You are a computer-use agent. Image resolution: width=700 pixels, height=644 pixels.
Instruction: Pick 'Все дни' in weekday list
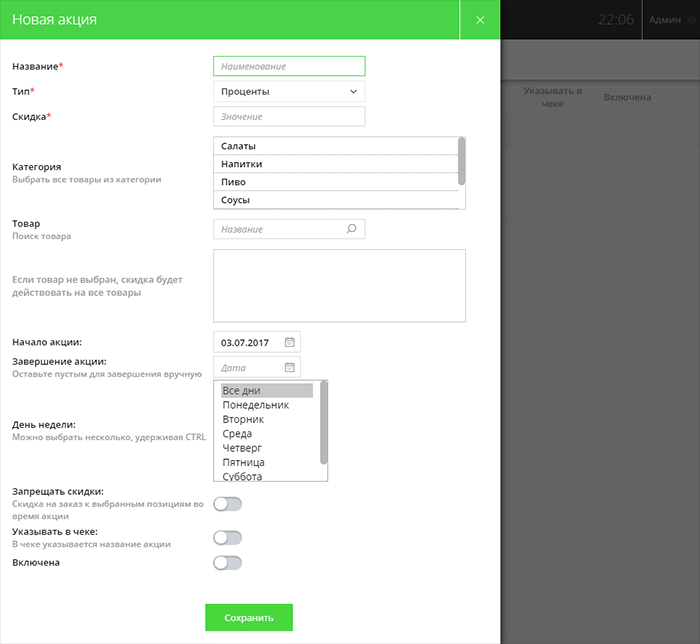point(266,391)
